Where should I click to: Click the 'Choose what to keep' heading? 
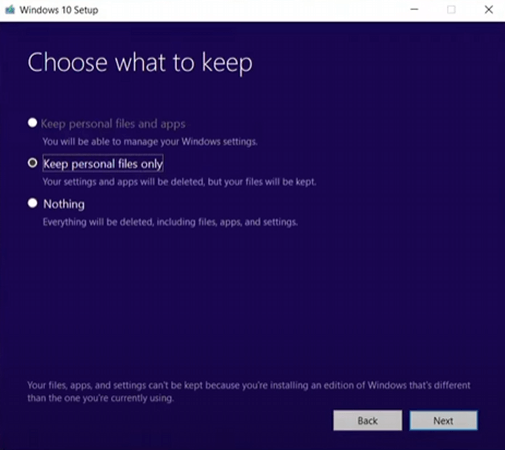tap(140, 63)
